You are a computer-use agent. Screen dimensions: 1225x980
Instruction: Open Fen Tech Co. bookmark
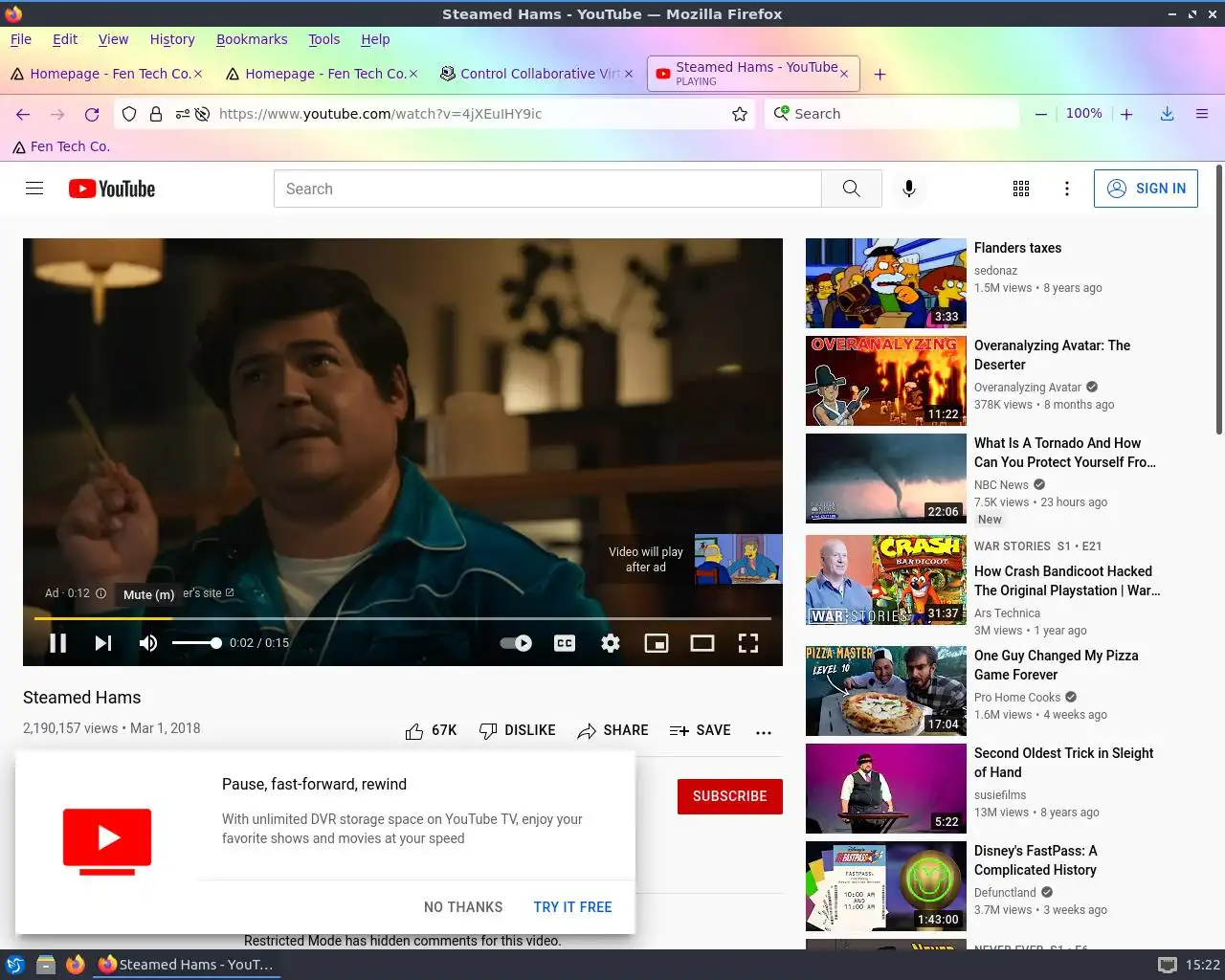(x=61, y=146)
